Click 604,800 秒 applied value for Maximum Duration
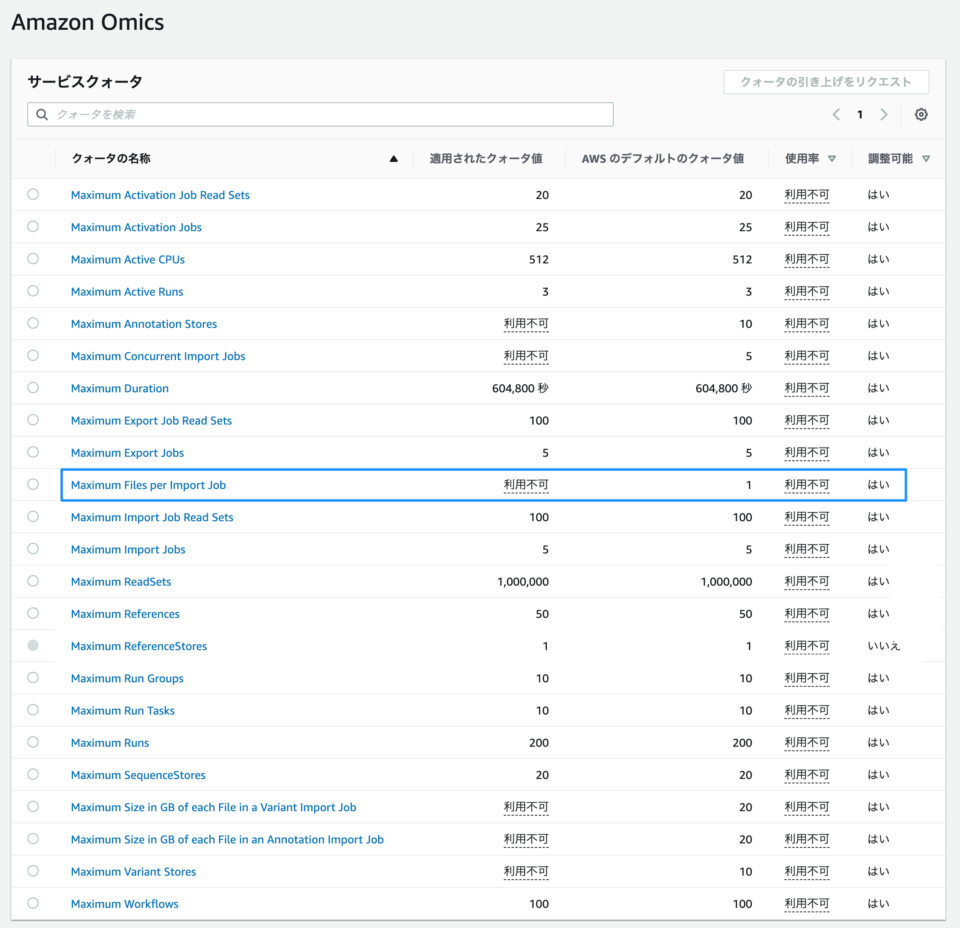This screenshot has height=928, width=960. click(x=520, y=388)
